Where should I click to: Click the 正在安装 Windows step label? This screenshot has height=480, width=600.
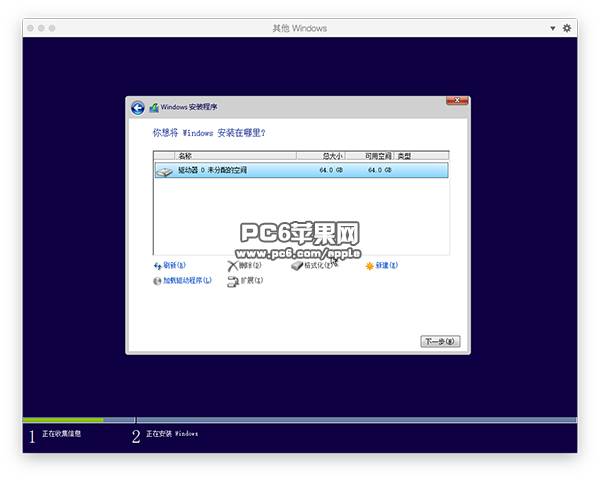[172, 434]
